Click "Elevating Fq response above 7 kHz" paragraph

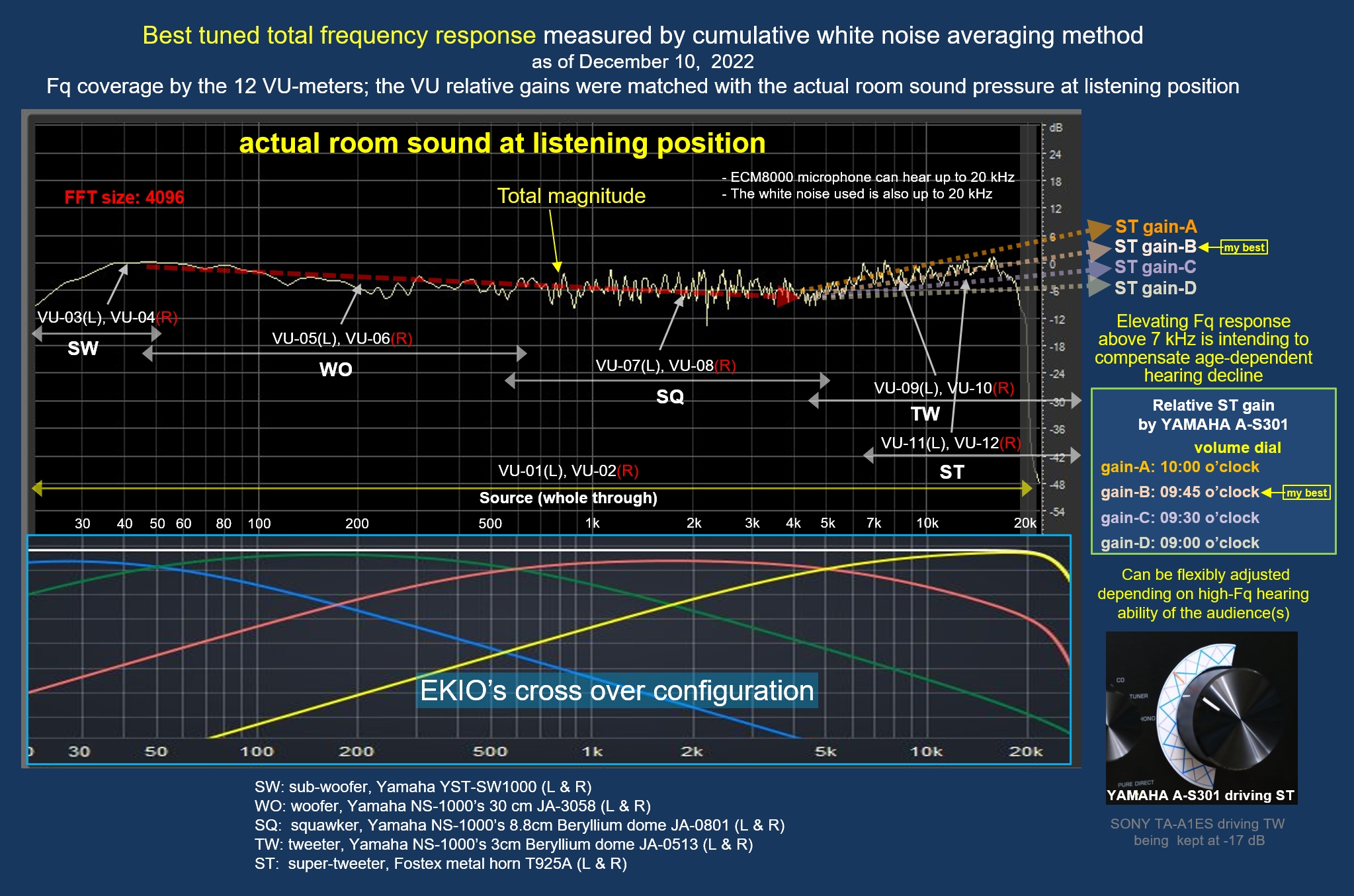1203,348
